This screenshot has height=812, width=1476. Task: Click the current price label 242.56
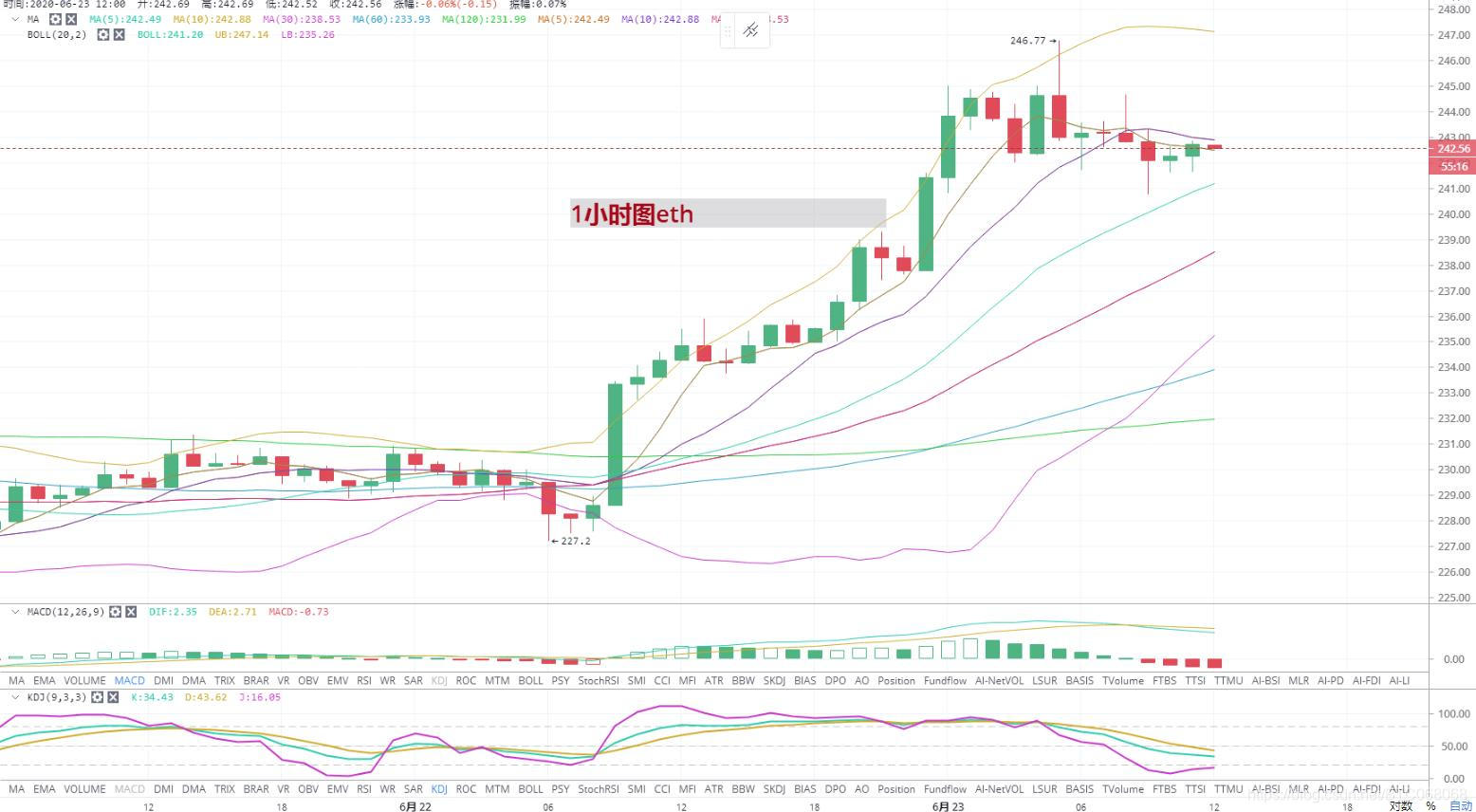[x=1453, y=149]
